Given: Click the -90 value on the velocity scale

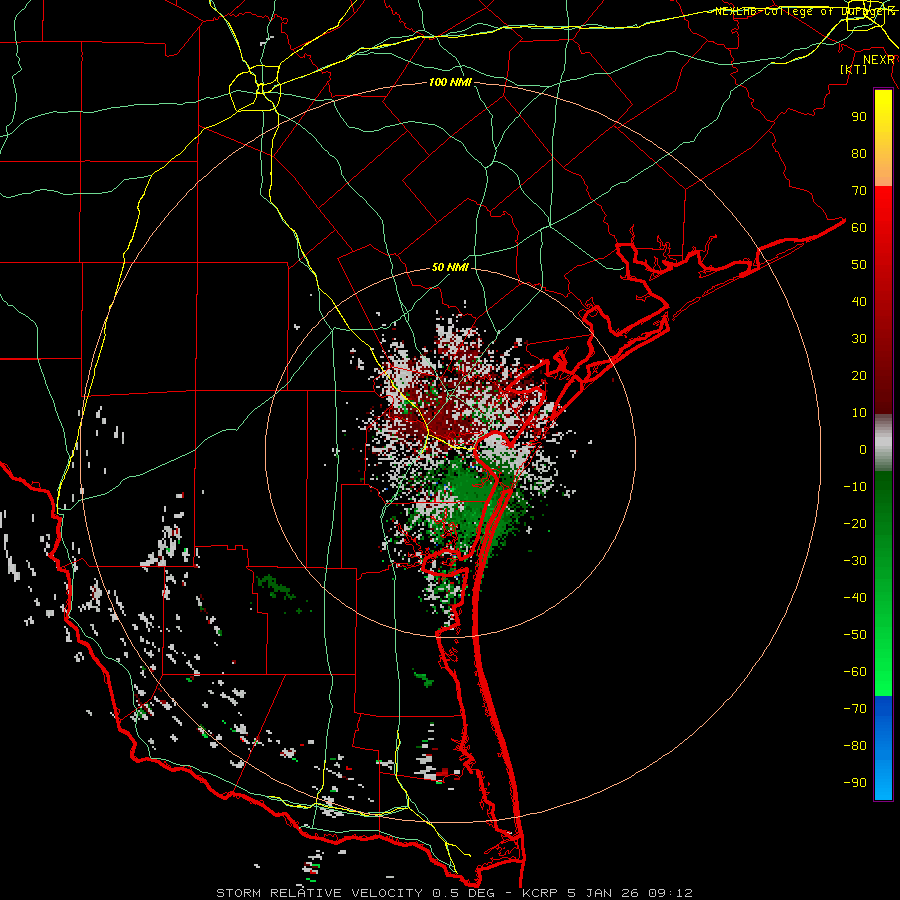Looking at the screenshot, I should coord(855,783).
